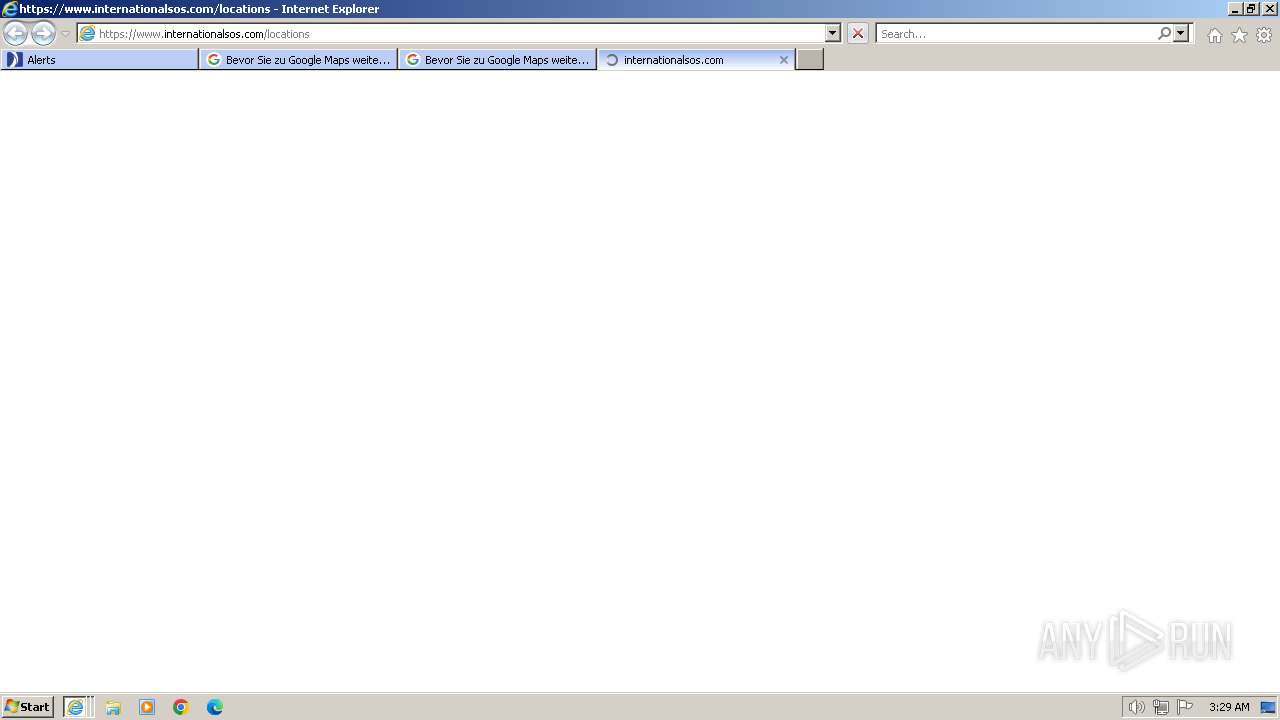Restore down the Internet Explorer window

(x=1251, y=9)
